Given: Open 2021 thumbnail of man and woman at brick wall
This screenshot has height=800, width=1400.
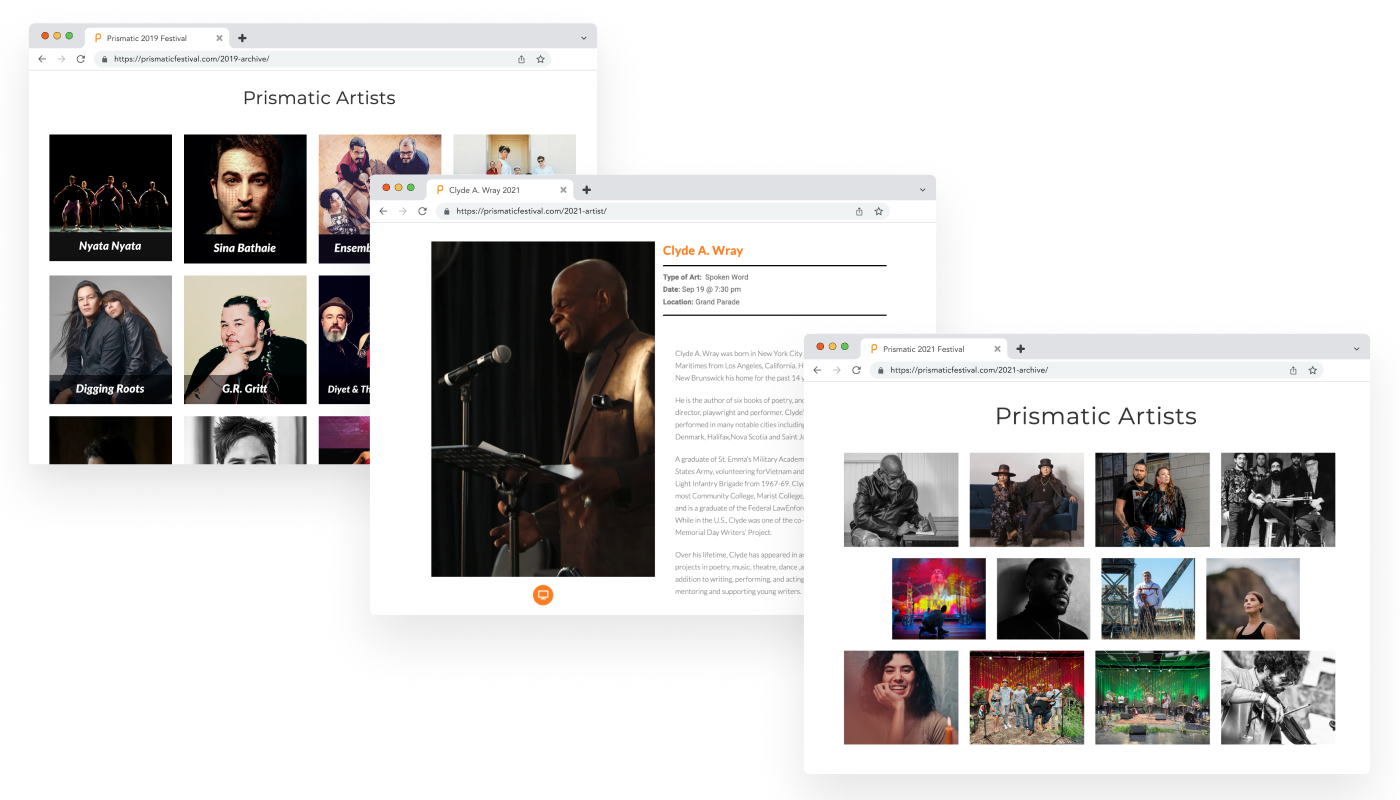Looking at the screenshot, I should (x=1152, y=500).
